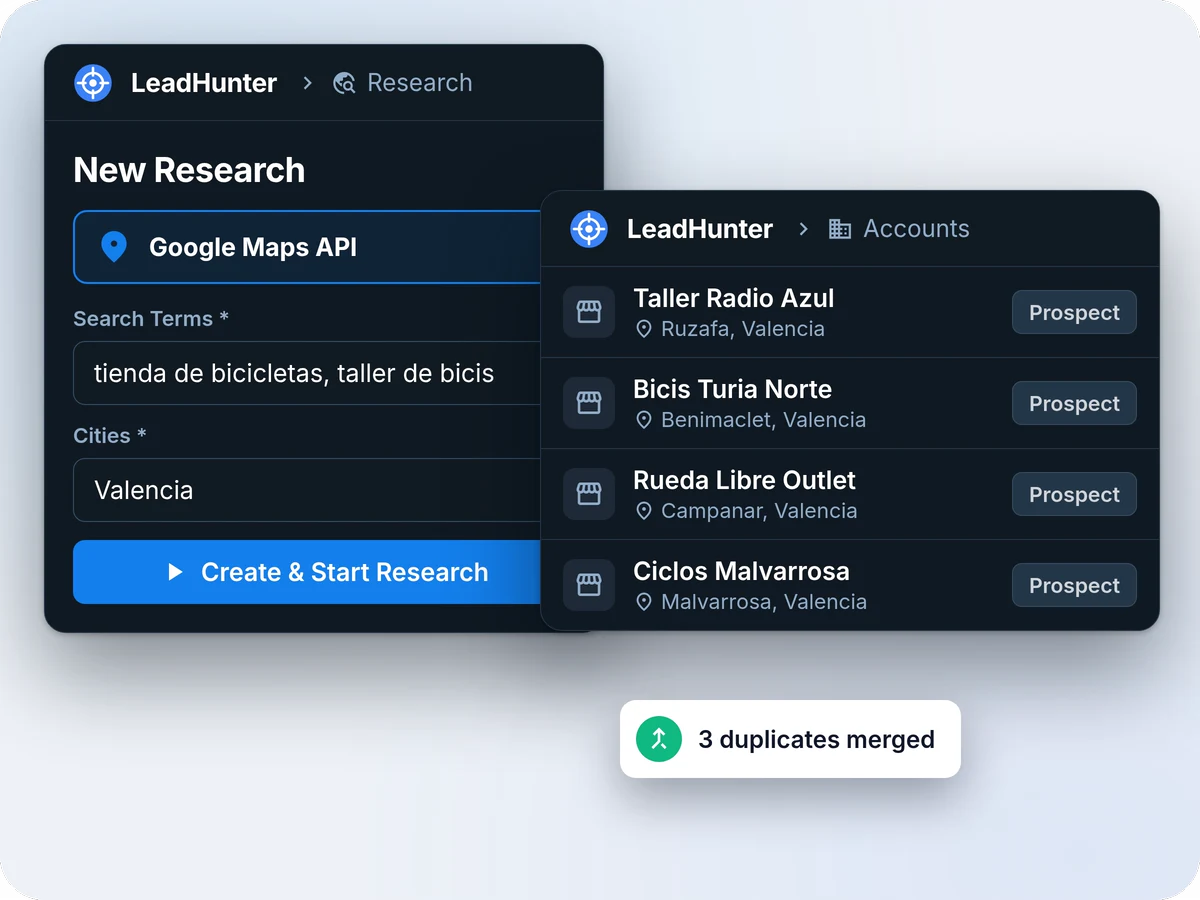Click the Ruzafa, Valencia location text

coord(743,329)
